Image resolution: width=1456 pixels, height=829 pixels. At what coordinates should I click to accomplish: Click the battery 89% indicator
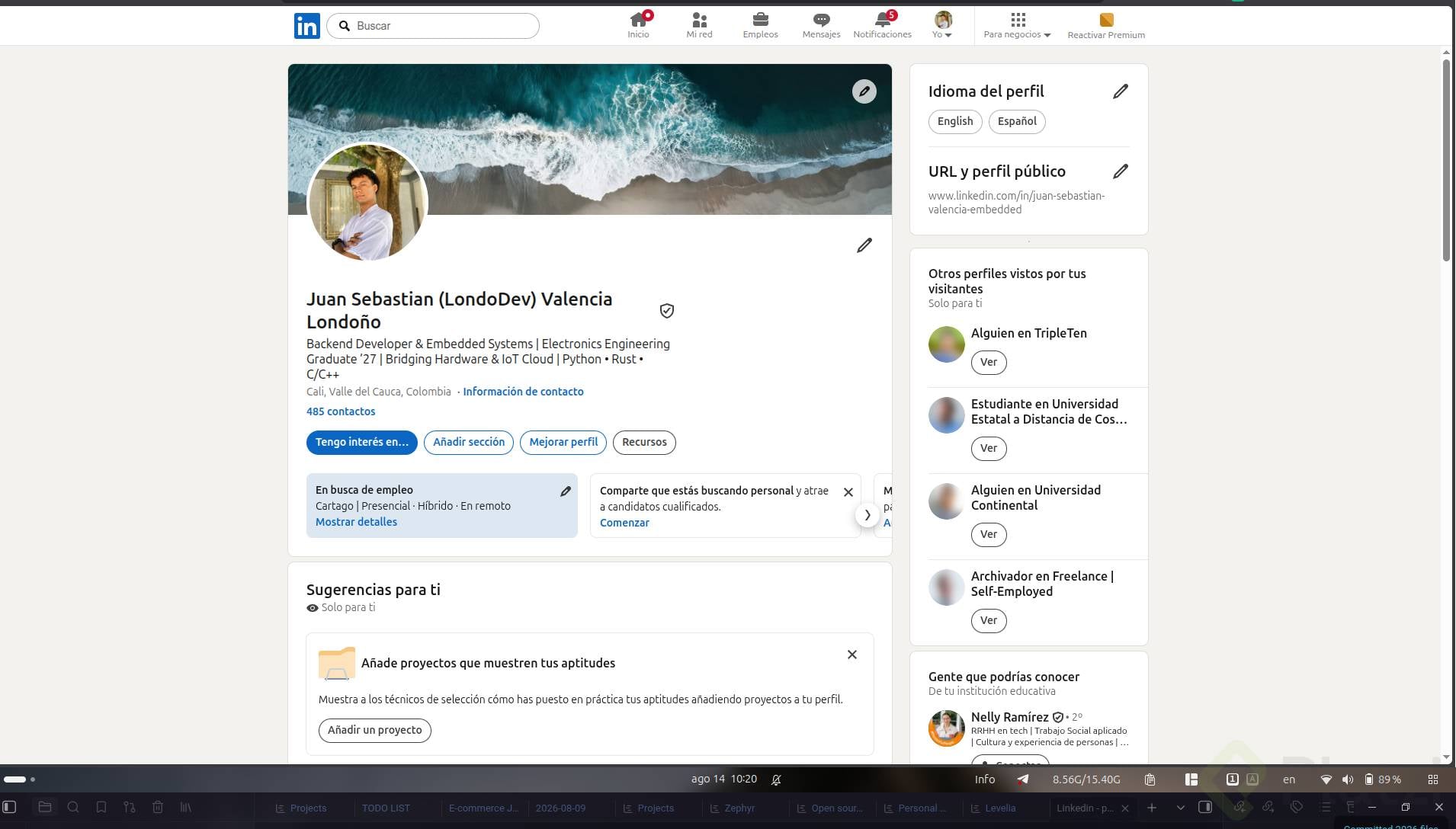pos(1383,779)
